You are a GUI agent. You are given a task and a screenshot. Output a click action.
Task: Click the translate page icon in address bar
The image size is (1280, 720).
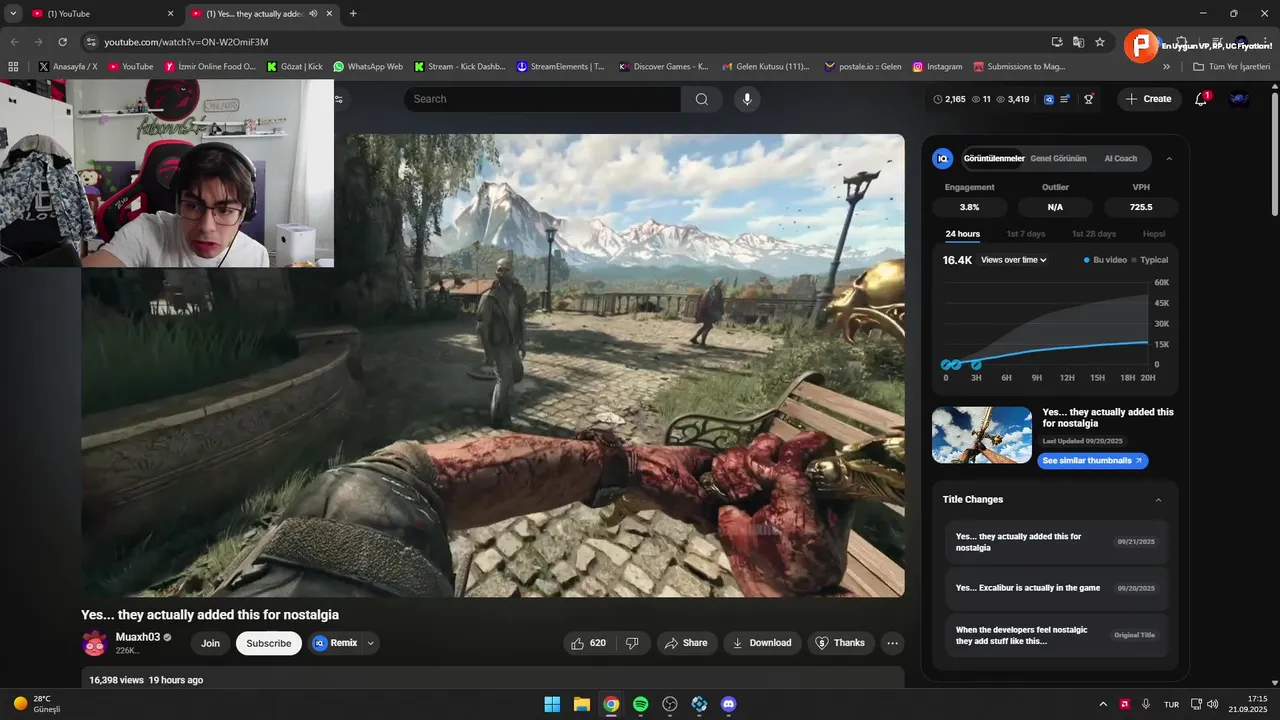pyautogui.click(x=1078, y=42)
